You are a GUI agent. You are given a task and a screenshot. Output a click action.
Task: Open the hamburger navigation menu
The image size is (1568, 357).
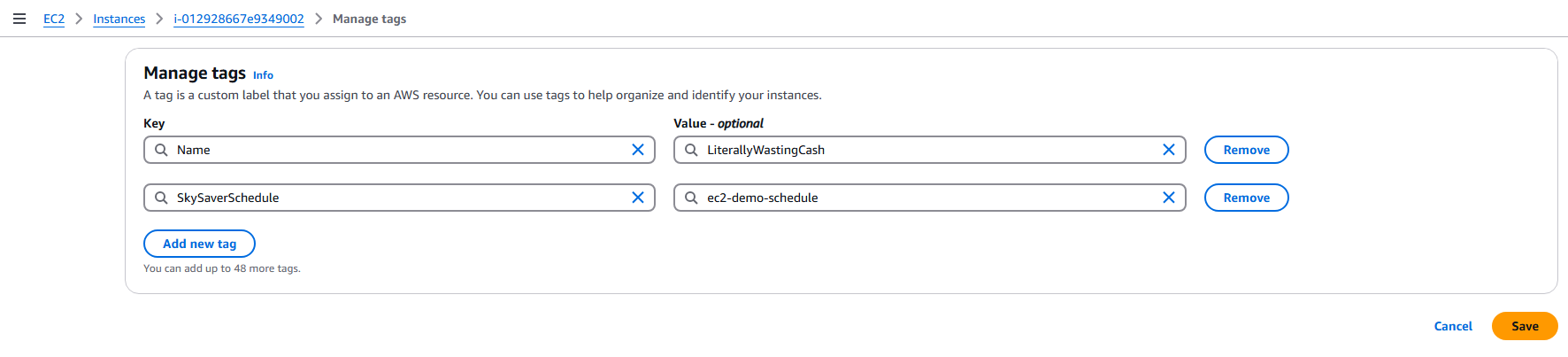coord(19,19)
